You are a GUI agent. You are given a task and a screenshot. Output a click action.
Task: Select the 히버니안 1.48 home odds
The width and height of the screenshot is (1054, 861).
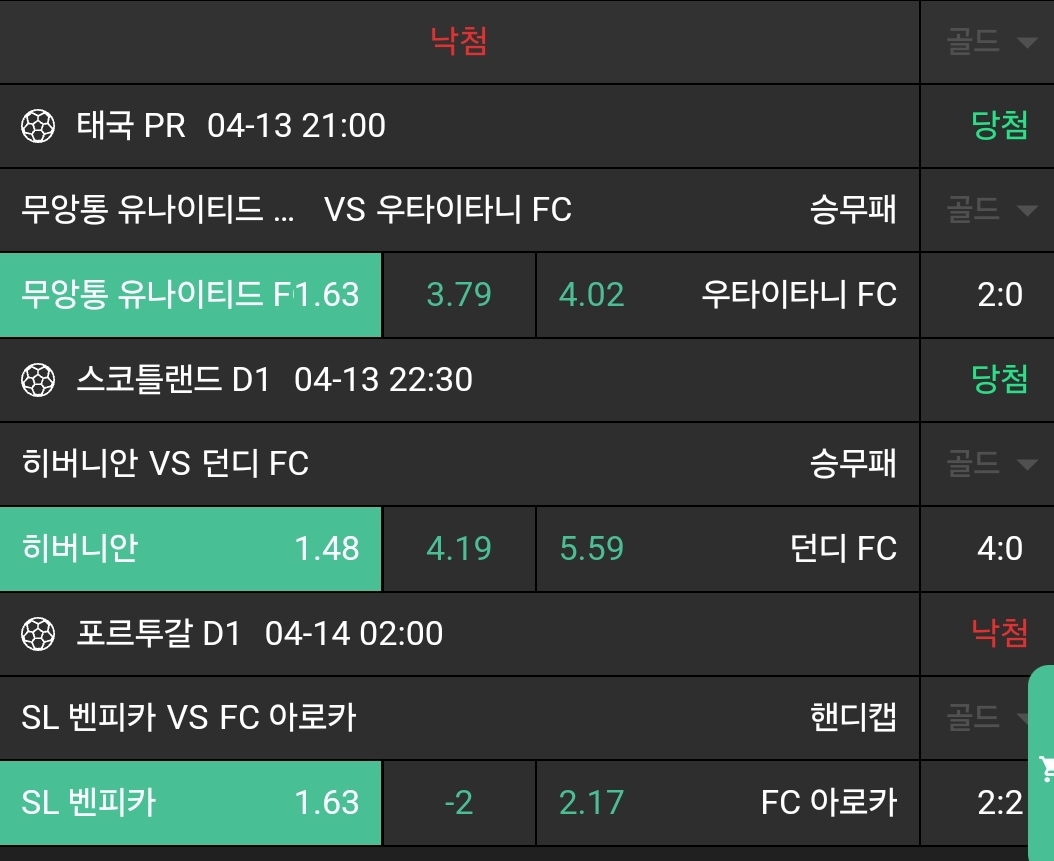190,549
